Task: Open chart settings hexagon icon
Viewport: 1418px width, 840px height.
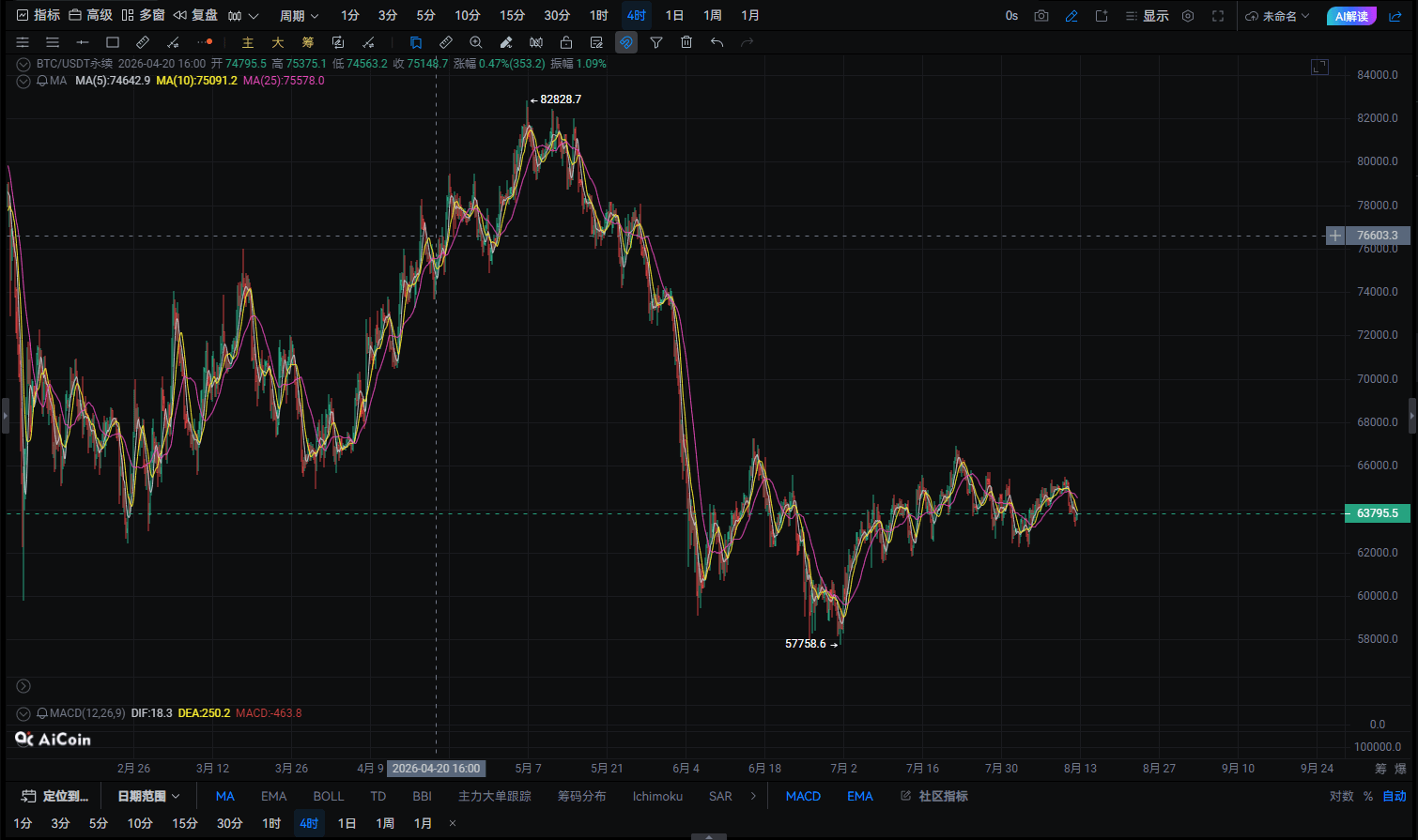Action: (x=1188, y=16)
